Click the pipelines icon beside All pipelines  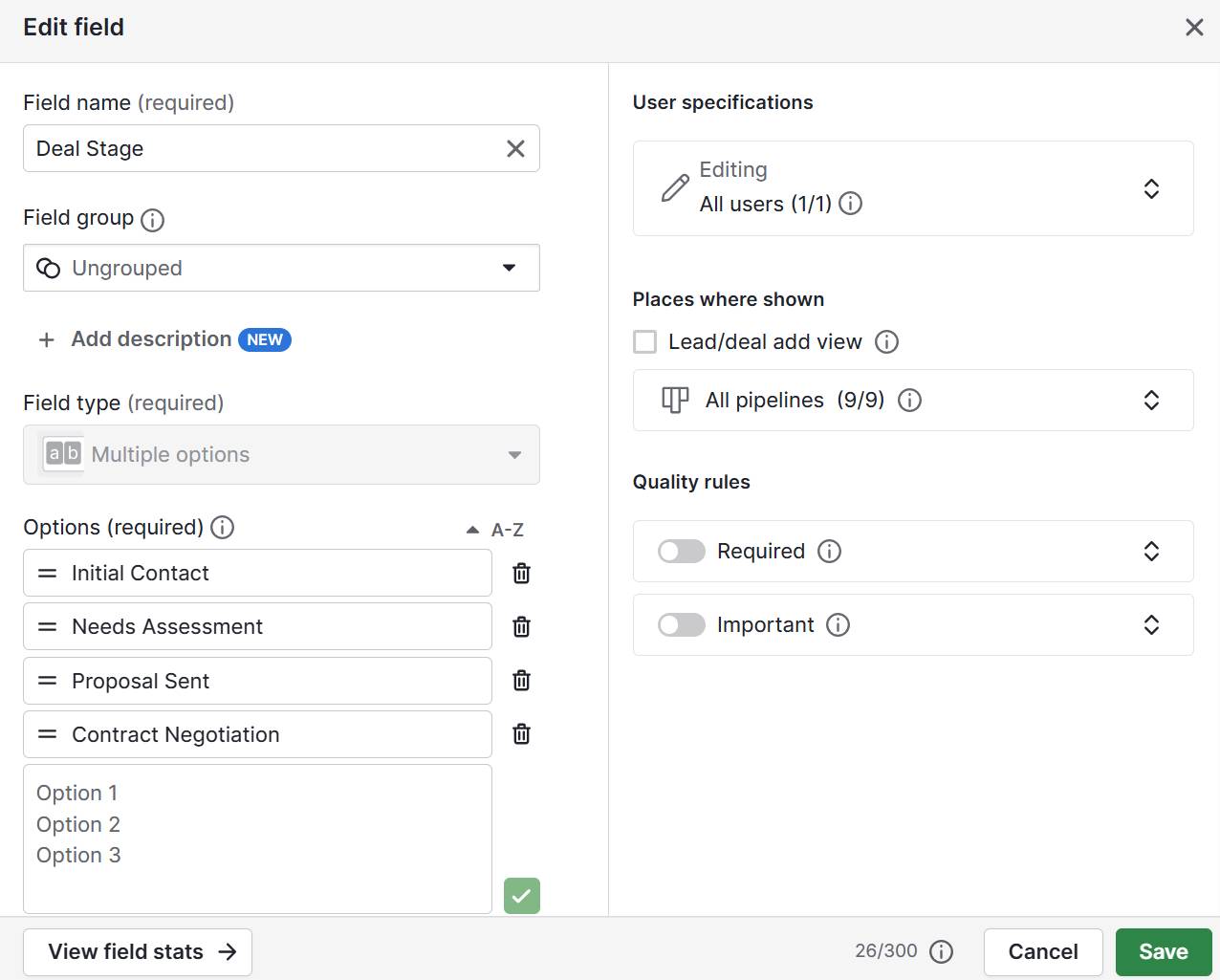[674, 400]
